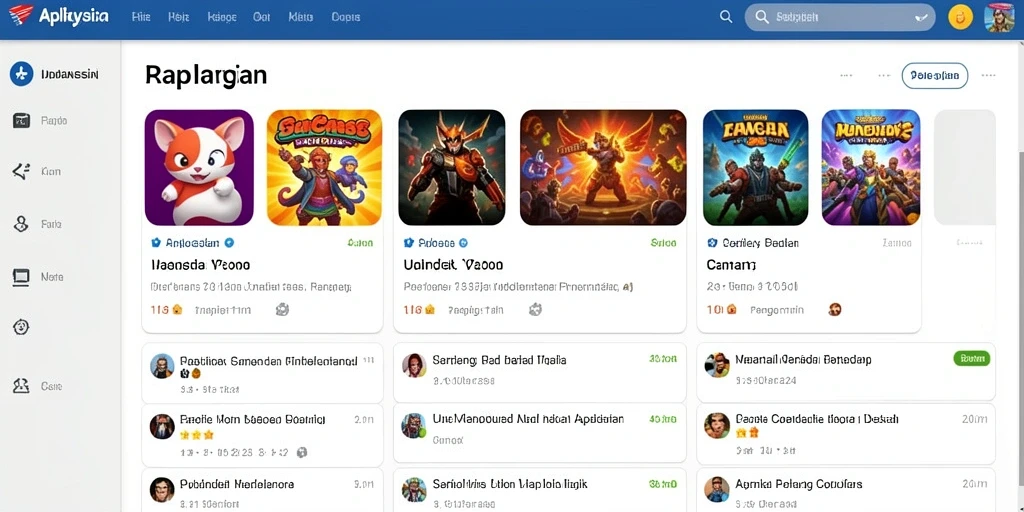Open the search input field in header
Image resolution: width=1024 pixels, height=512 pixels.
click(840, 18)
